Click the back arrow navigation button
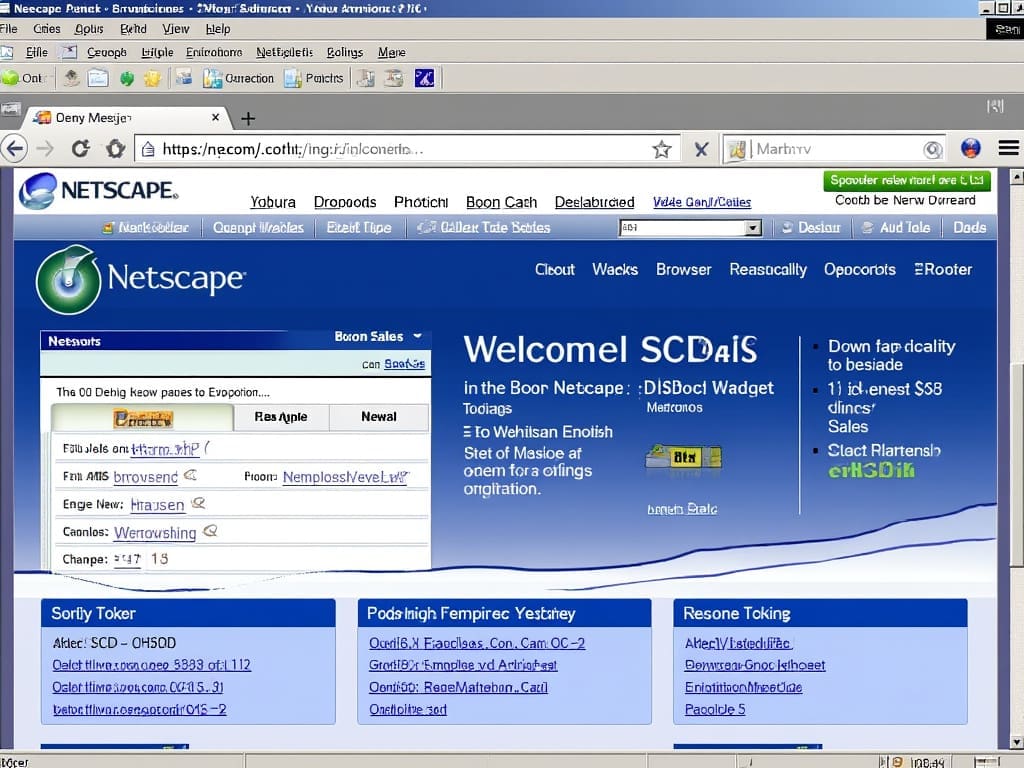Screen dimensions: 1024x768 tap(13, 149)
